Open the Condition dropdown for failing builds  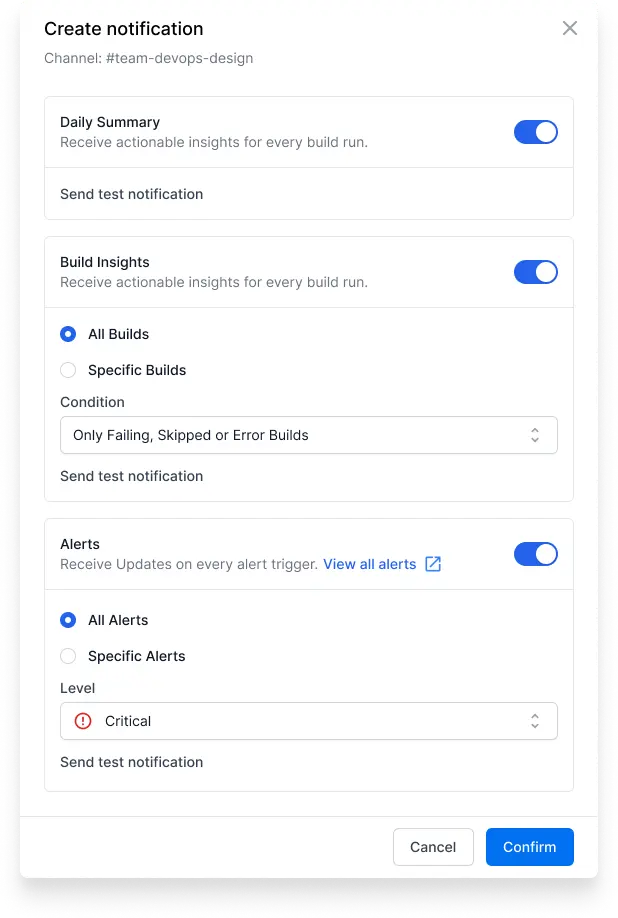(308, 435)
